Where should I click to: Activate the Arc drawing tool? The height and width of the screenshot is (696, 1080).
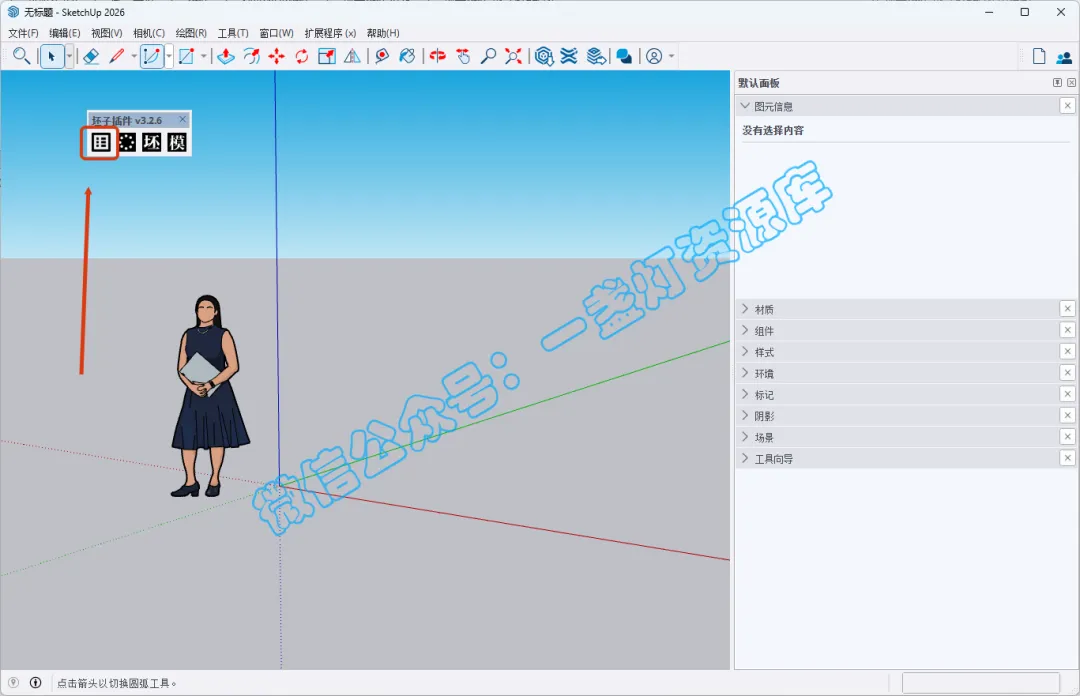click(x=152, y=57)
